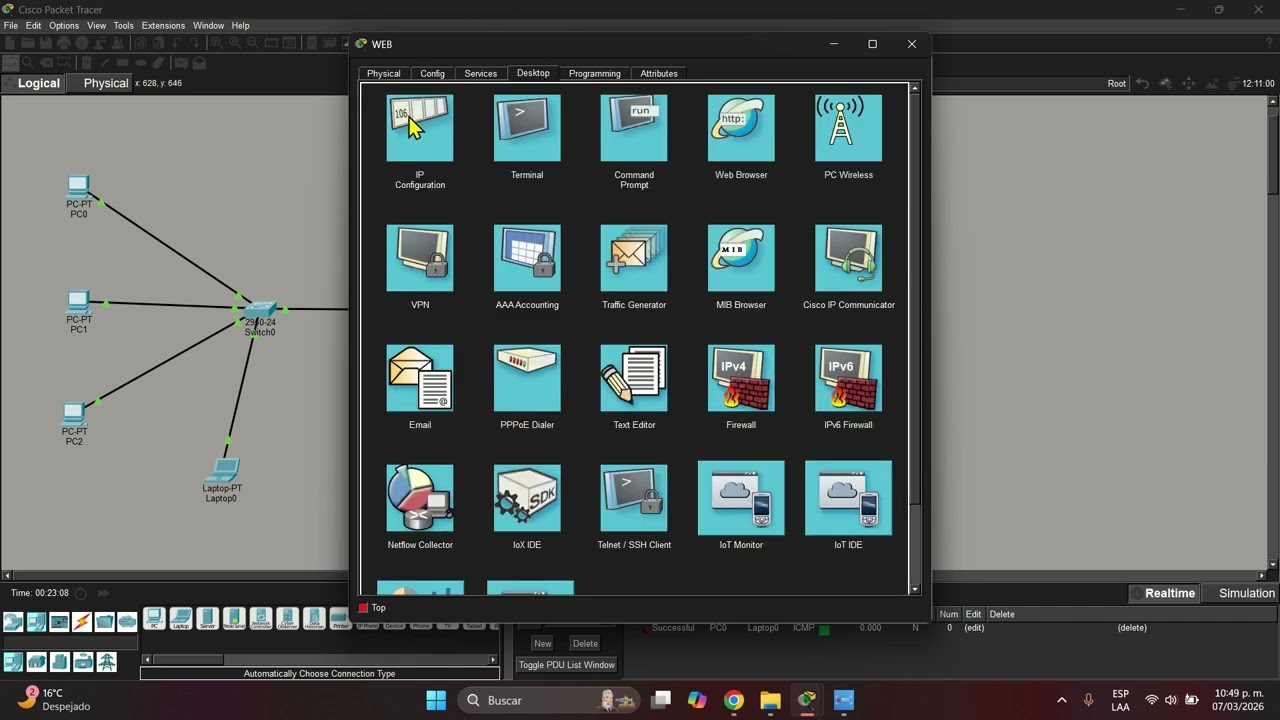The height and width of the screenshot is (720, 1280).
Task: Open the PPPoE Dialer
Action: click(527, 378)
